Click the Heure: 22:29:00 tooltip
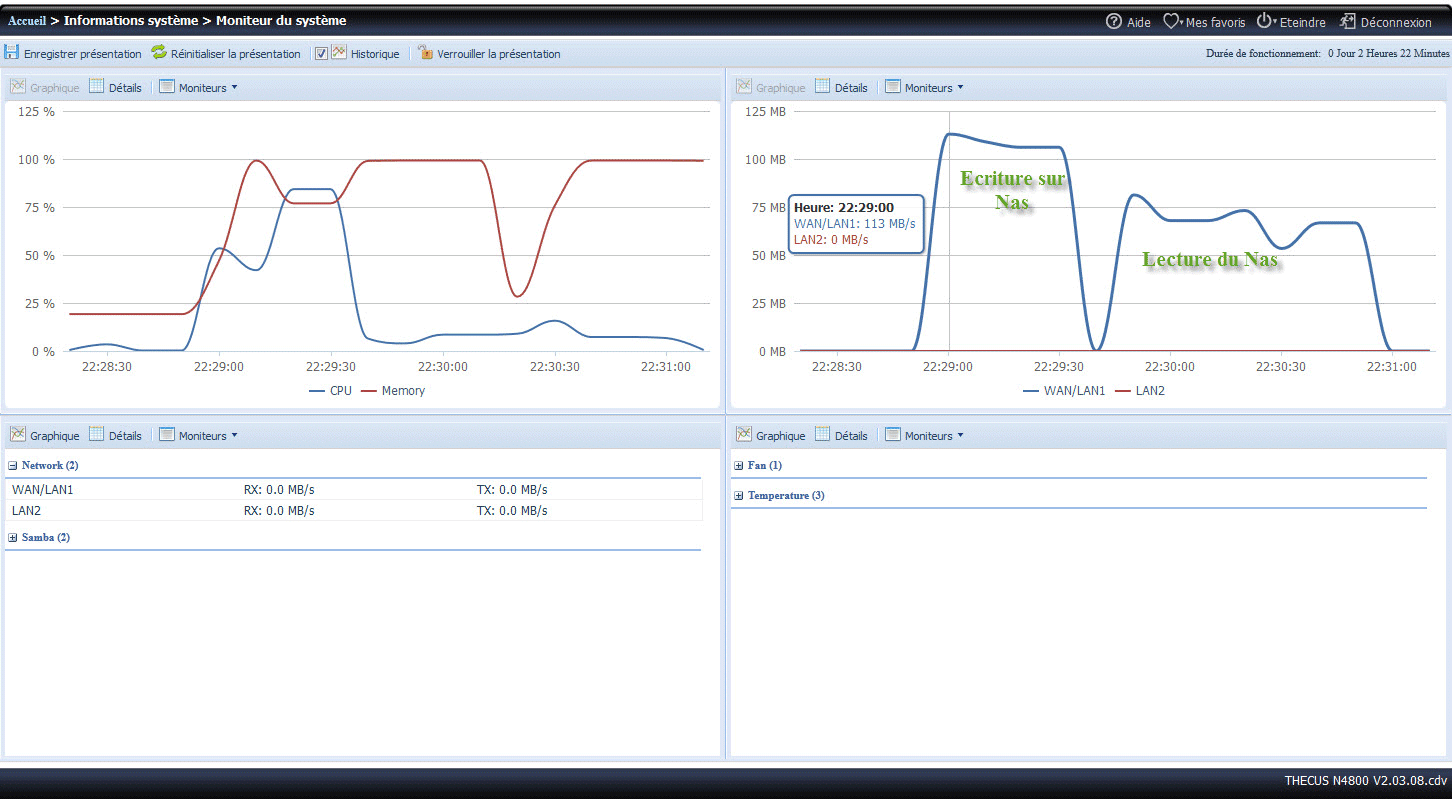Image resolution: width=1452 pixels, height=799 pixels. click(856, 223)
